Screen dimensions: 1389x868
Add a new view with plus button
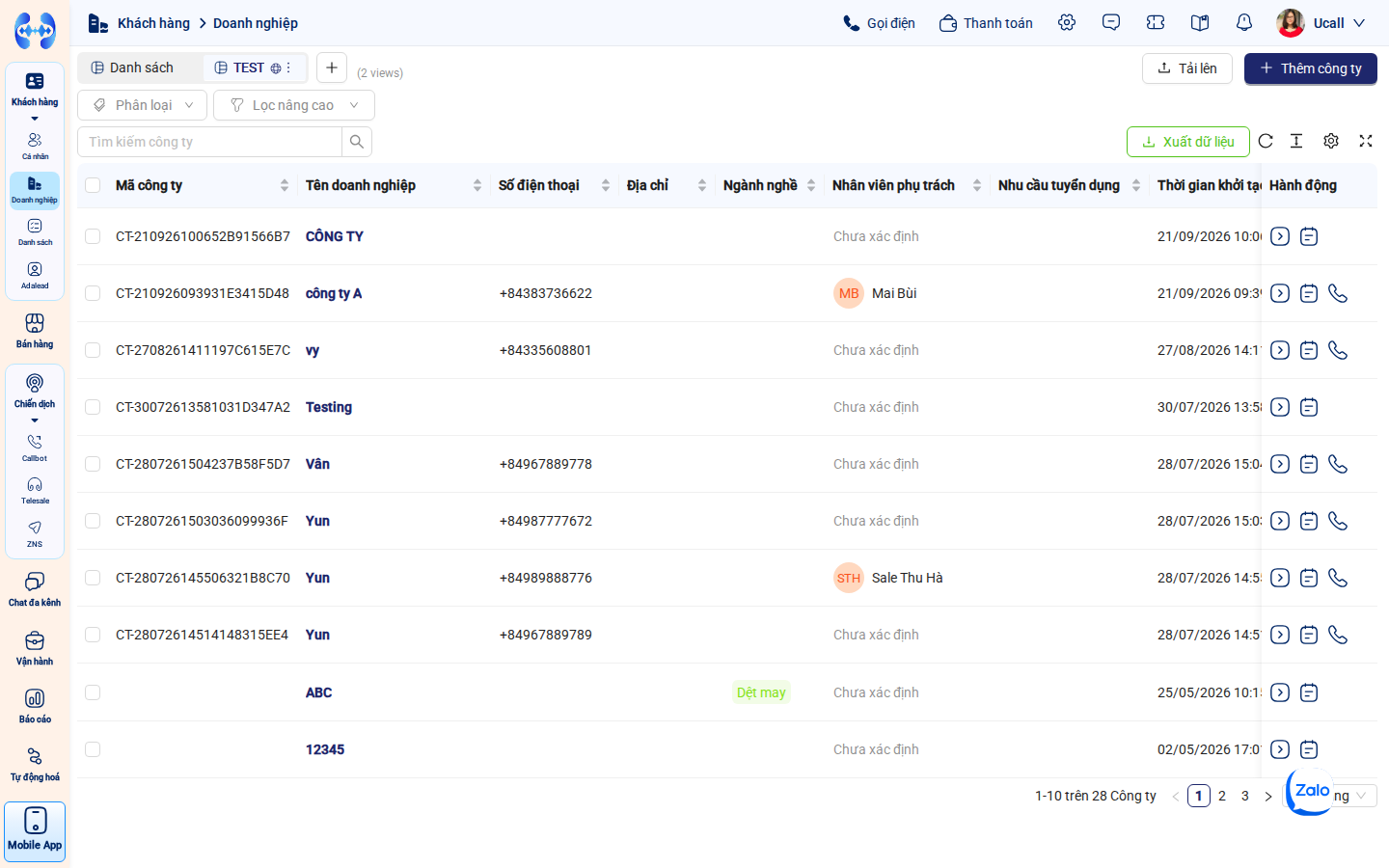point(332,68)
